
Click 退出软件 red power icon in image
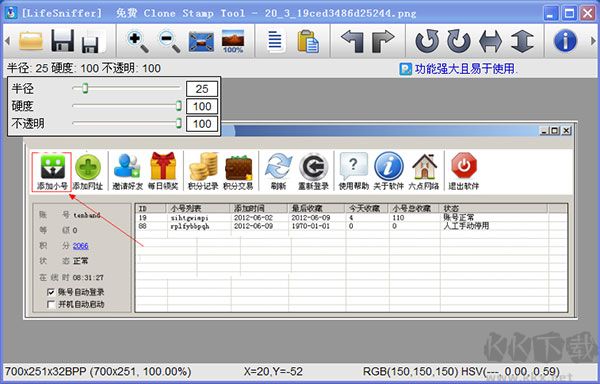coord(464,172)
